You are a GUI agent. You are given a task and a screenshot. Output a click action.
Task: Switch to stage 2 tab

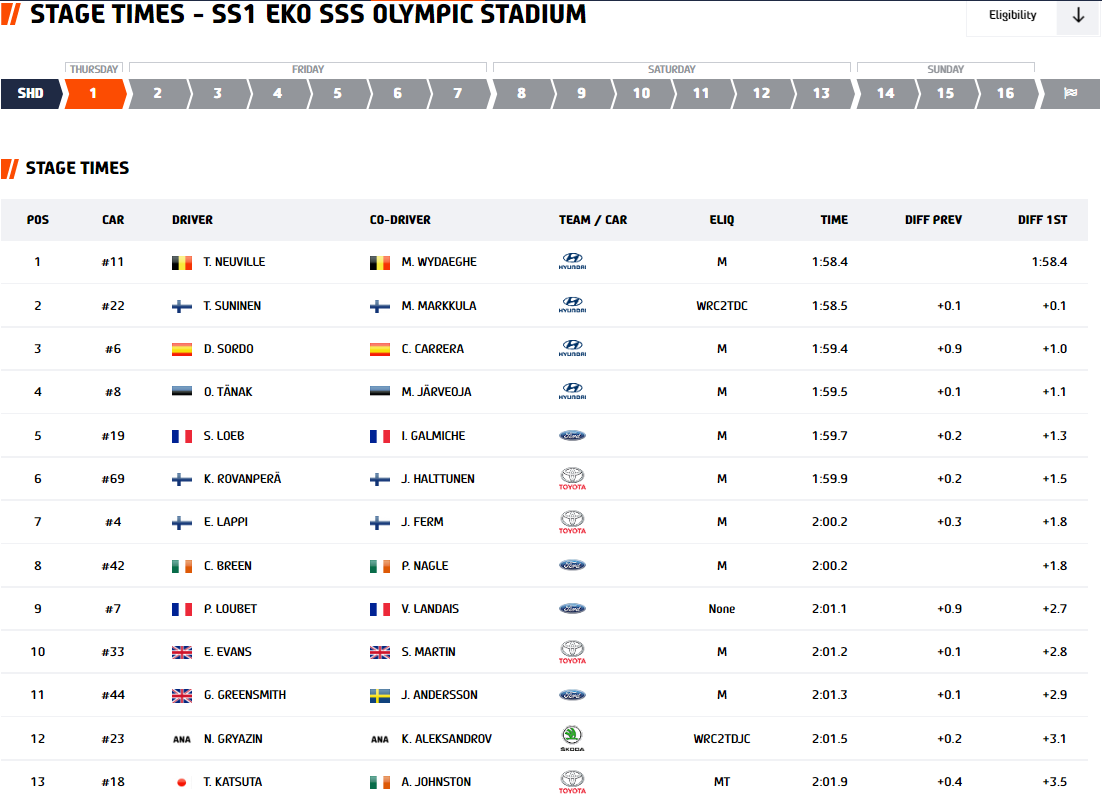click(157, 93)
